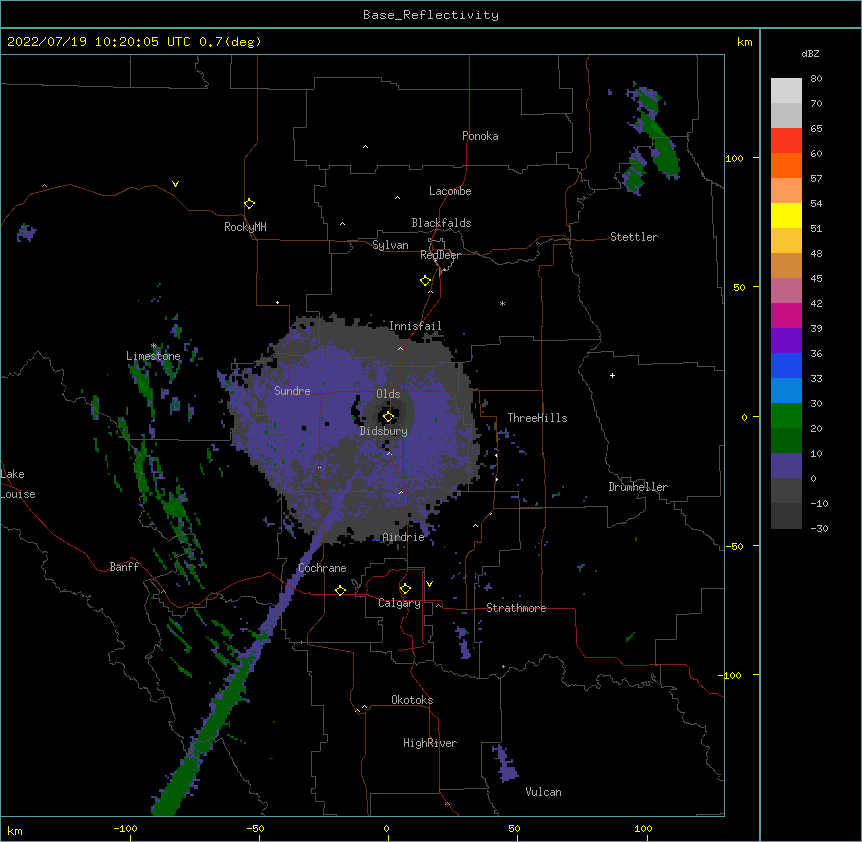Pick the brown-orange 48-45 dBZ swatch
The width and height of the screenshot is (862, 842).
tap(786, 265)
